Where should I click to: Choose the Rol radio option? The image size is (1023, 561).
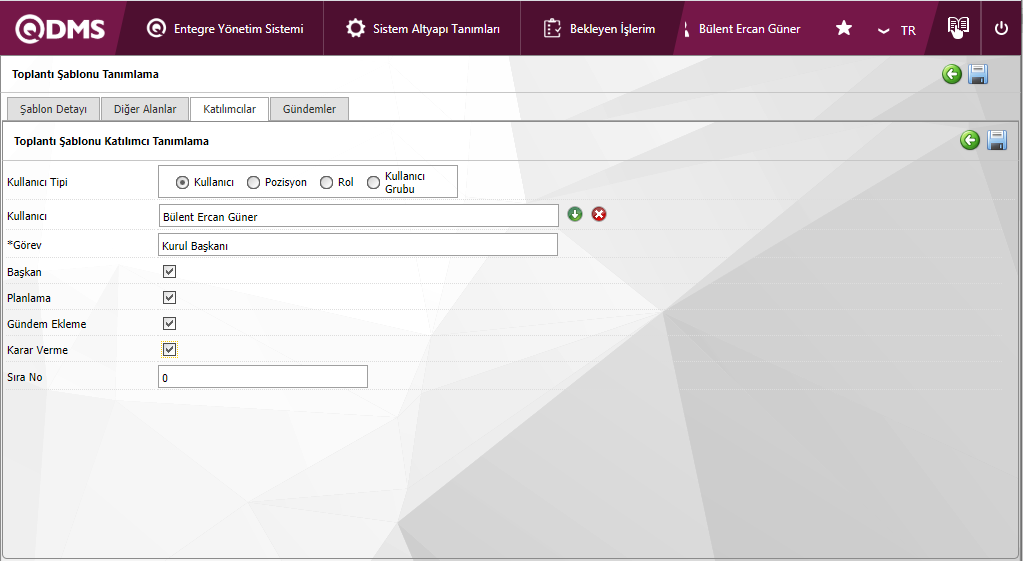(327, 183)
